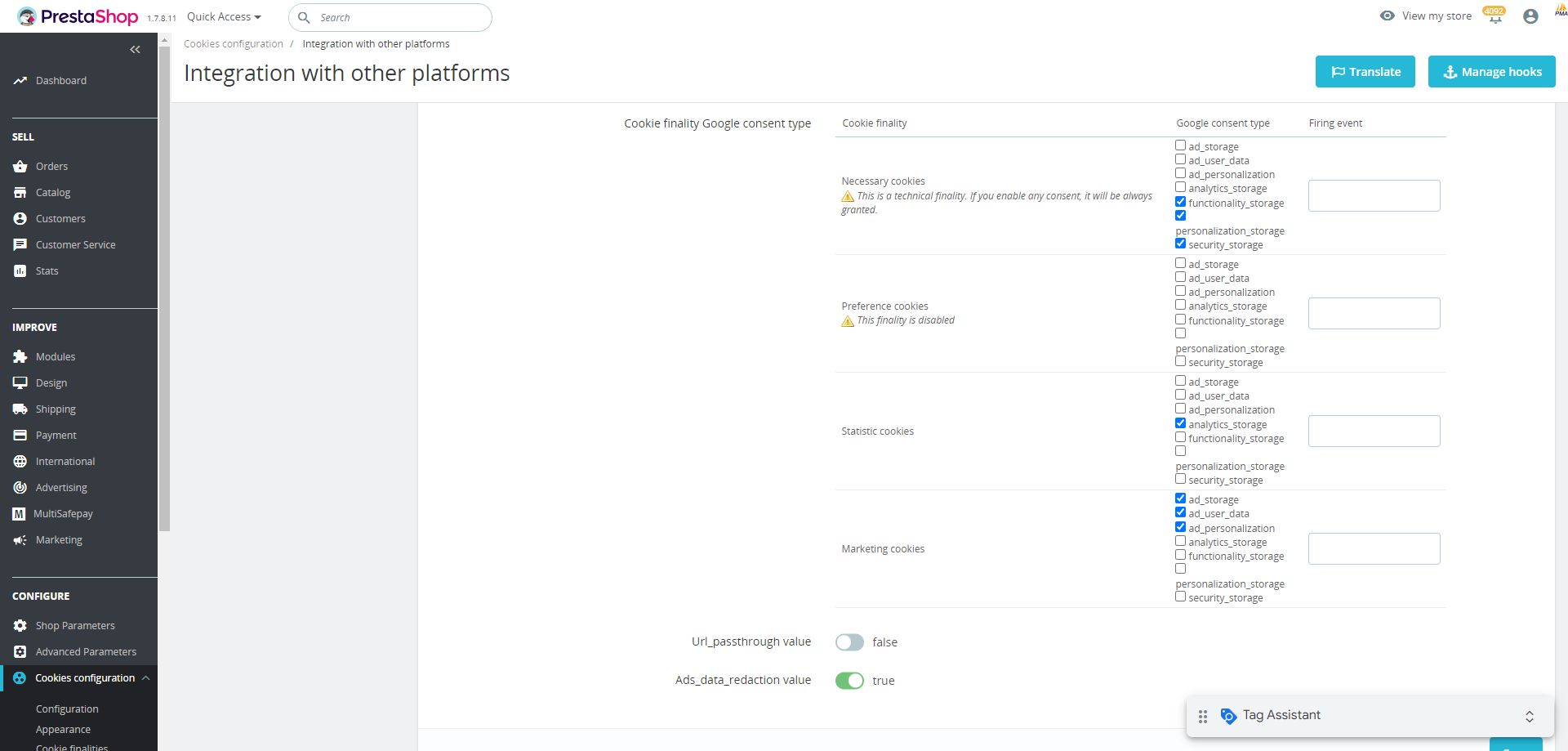Collapse the Cookies configuration submenu

coord(145,678)
